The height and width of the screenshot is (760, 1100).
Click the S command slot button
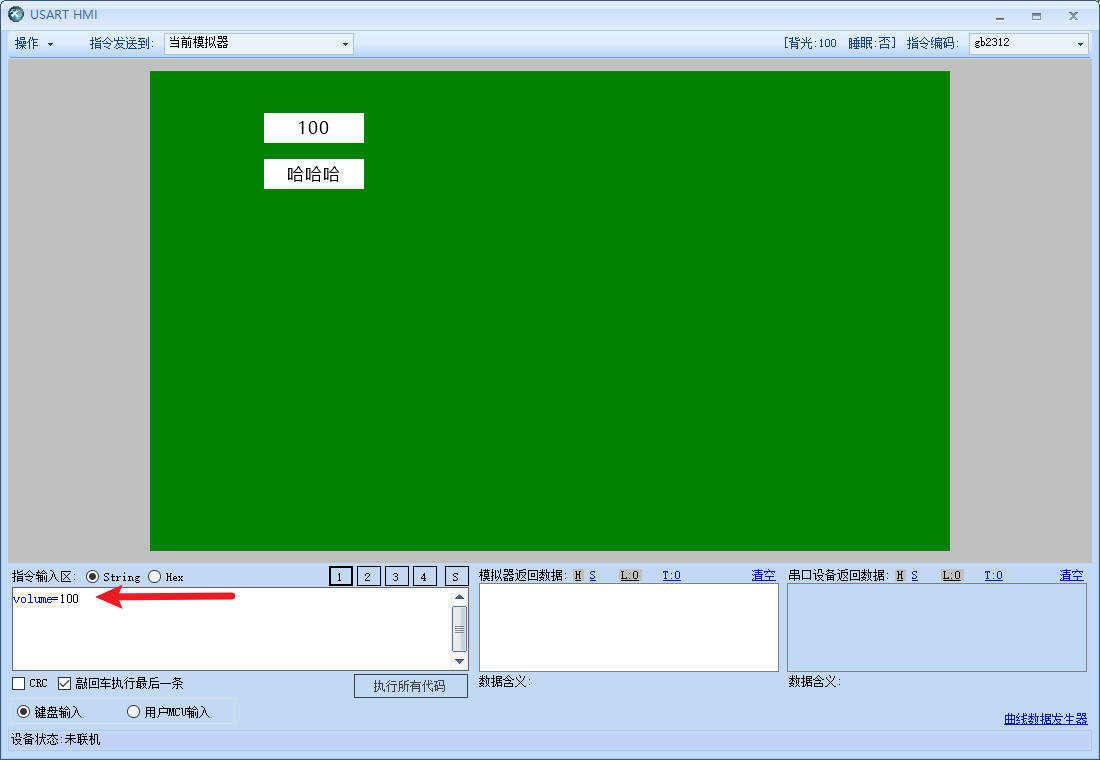click(x=456, y=576)
